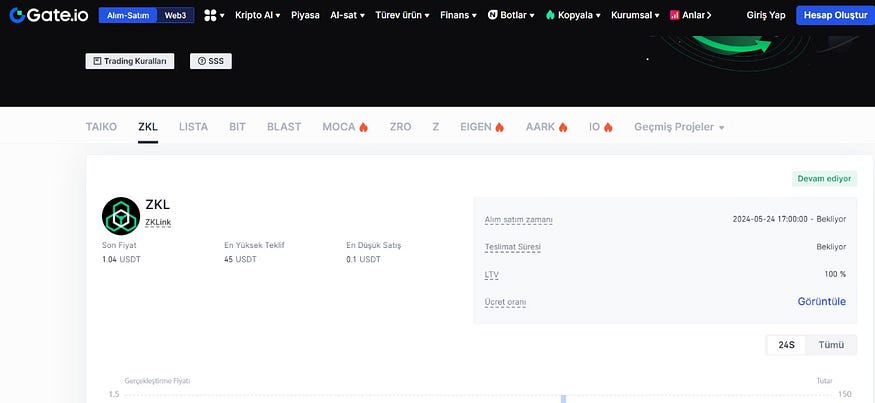Show more menu items via Anlar arrow

pos(709,15)
